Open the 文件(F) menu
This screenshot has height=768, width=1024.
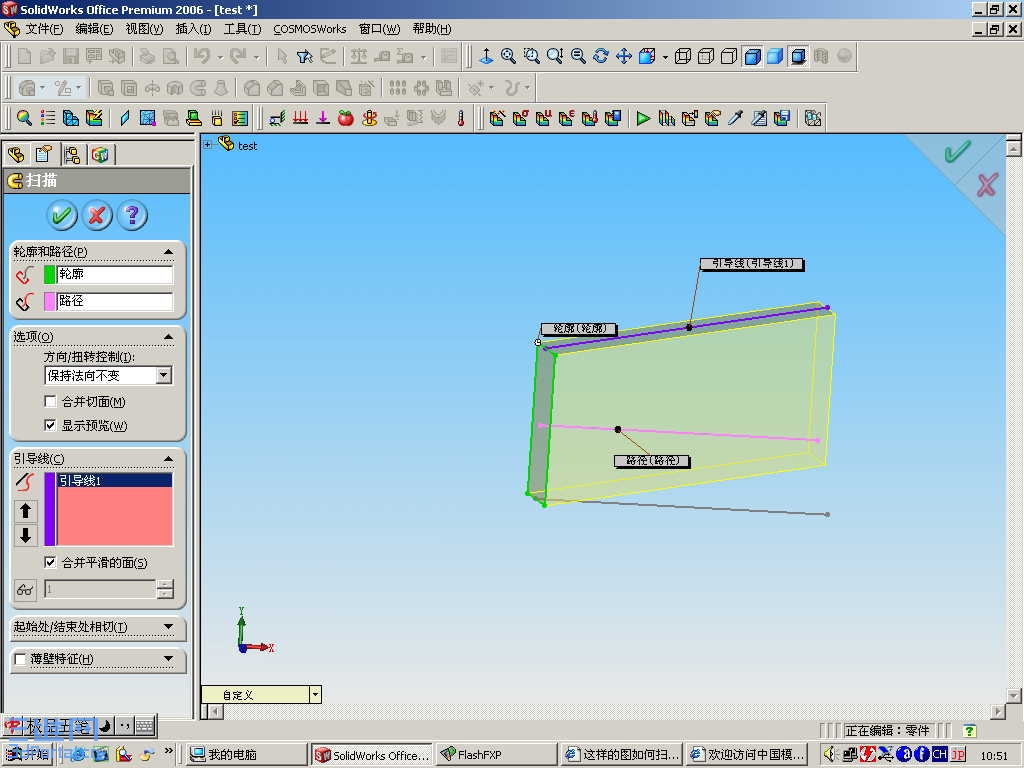coord(44,29)
